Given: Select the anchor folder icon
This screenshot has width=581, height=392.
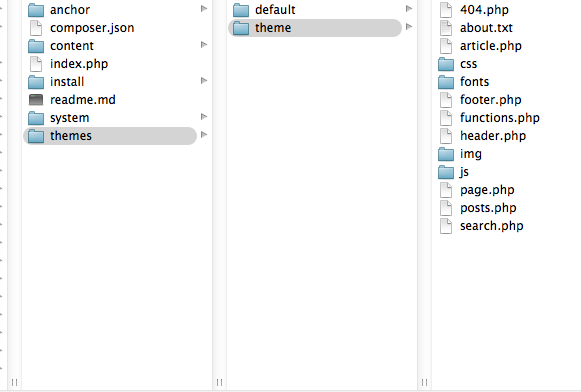Looking at the screenshot, I should (36, 10).
